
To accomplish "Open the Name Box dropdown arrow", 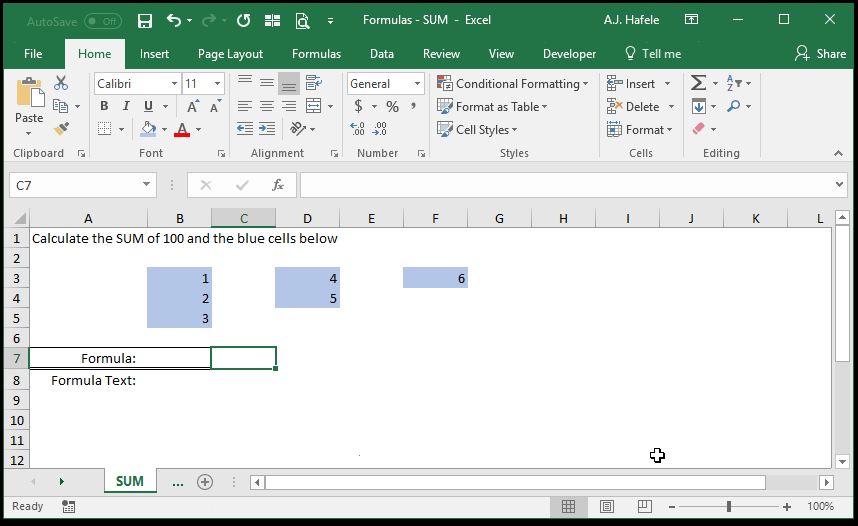I will (146, 184).
